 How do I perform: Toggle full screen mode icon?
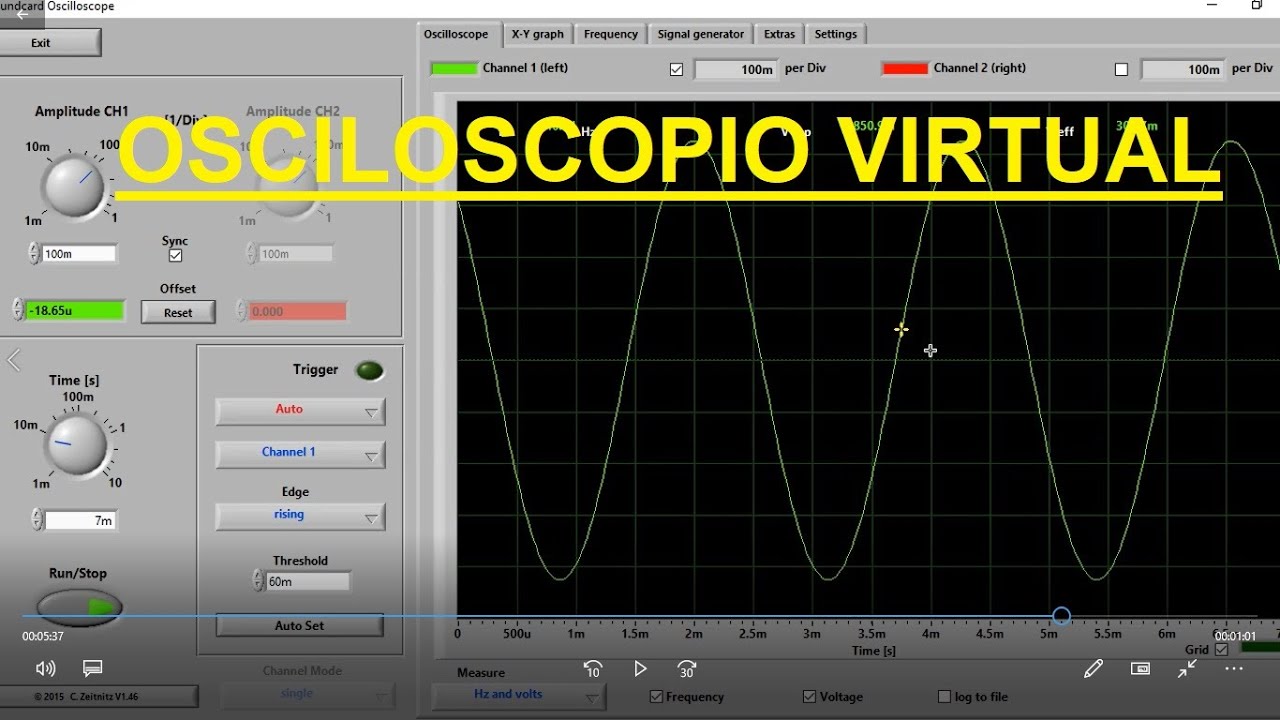pyautogui.click(x=1187, y=669)
